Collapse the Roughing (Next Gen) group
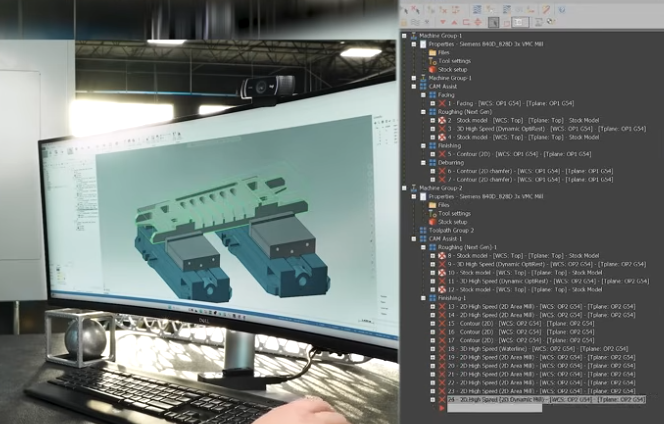This screenshot has width=664, height=424. 423,112
